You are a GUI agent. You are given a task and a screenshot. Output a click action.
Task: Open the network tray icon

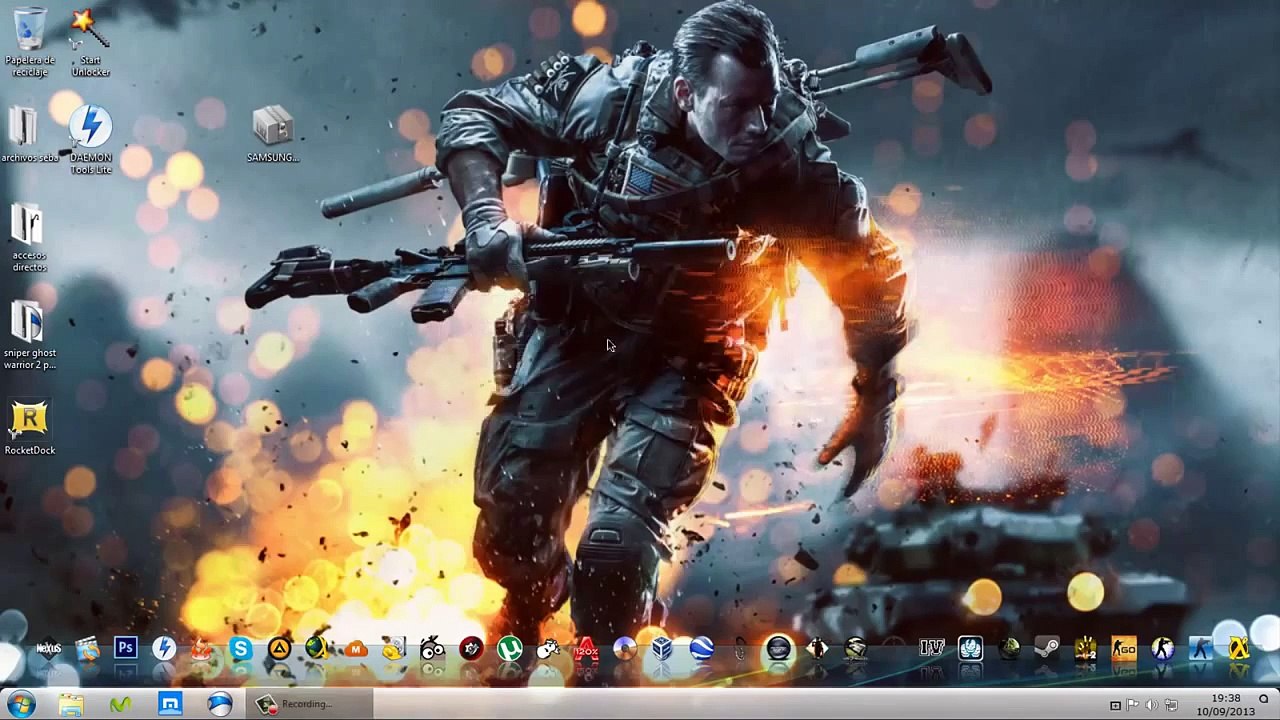coord(1171,705)
